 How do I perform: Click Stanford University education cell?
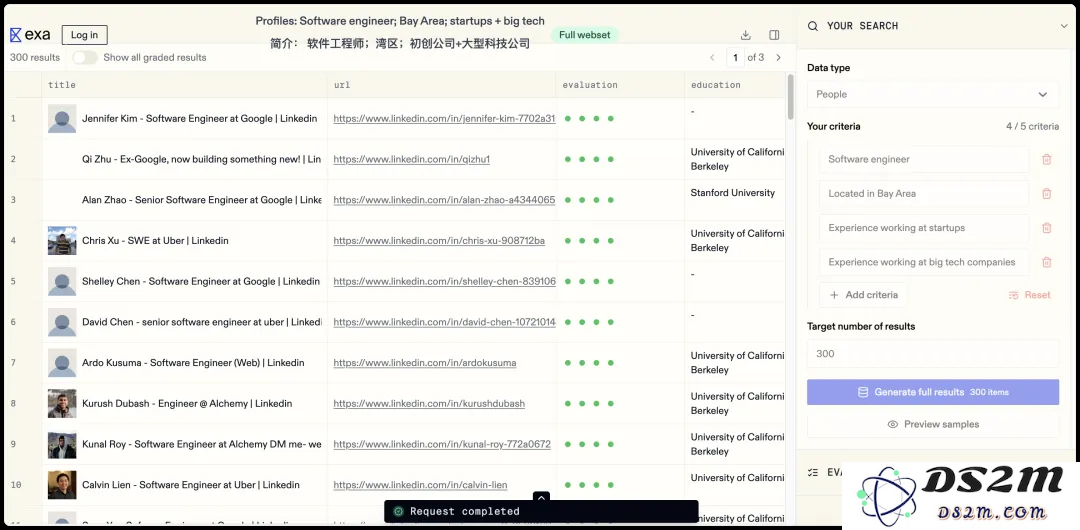(735, 200)
